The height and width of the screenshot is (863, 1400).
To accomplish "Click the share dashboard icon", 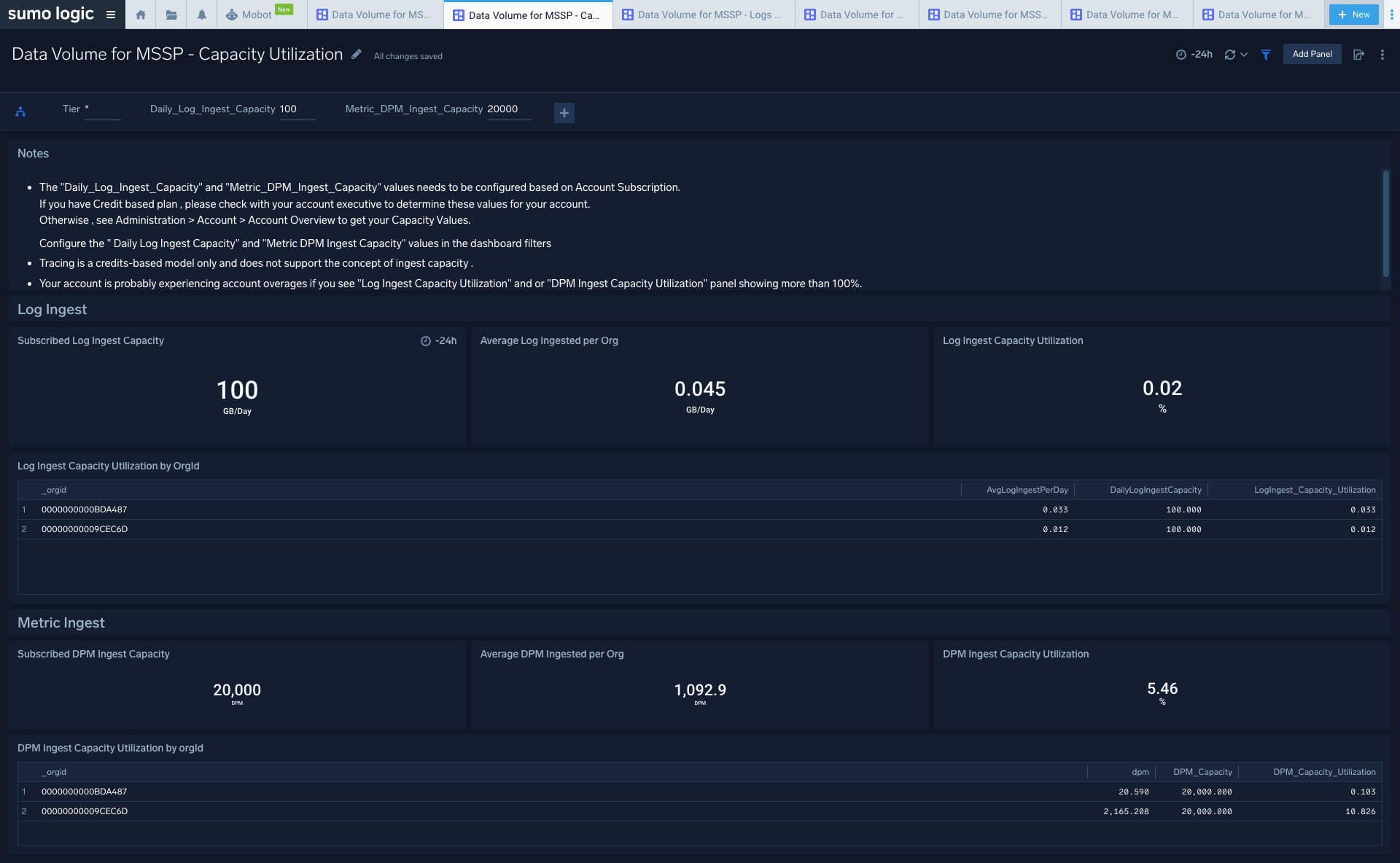I will click(x=1358, y=55).
